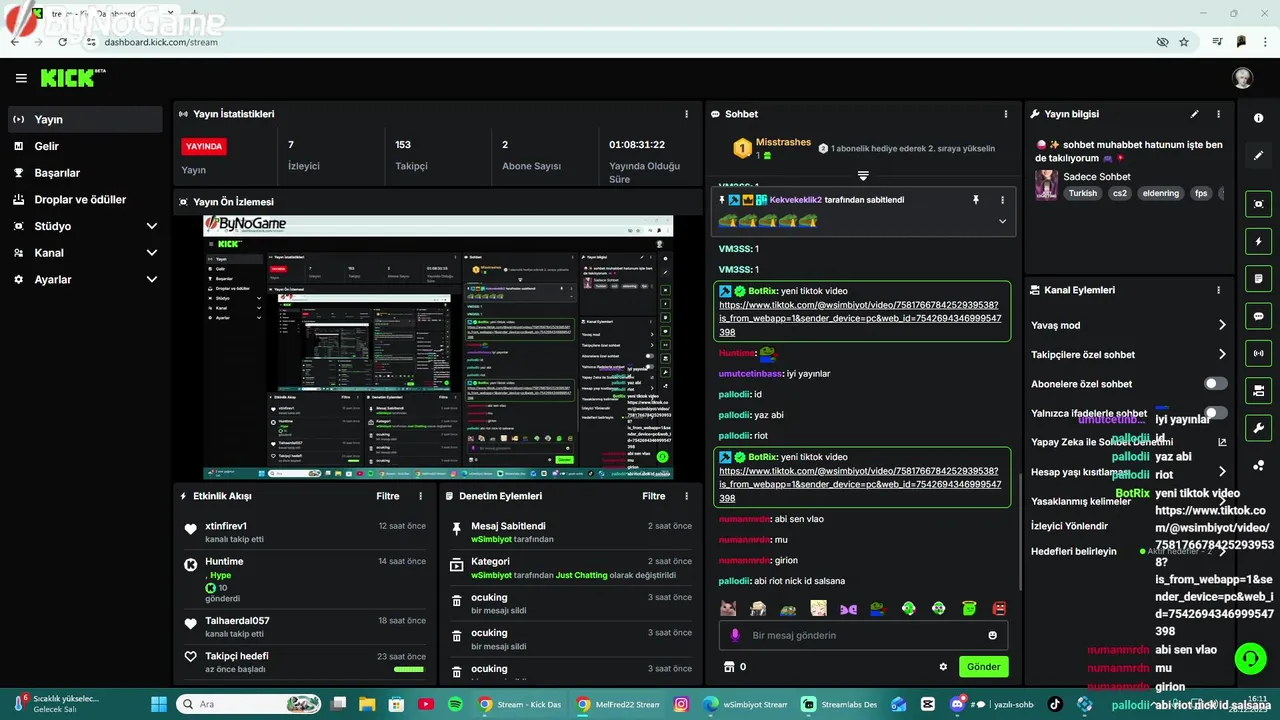Viewport: 1280px width, 720px height.
Task: Expand the pinned message with chevron
Action: tap(1002, 221)
